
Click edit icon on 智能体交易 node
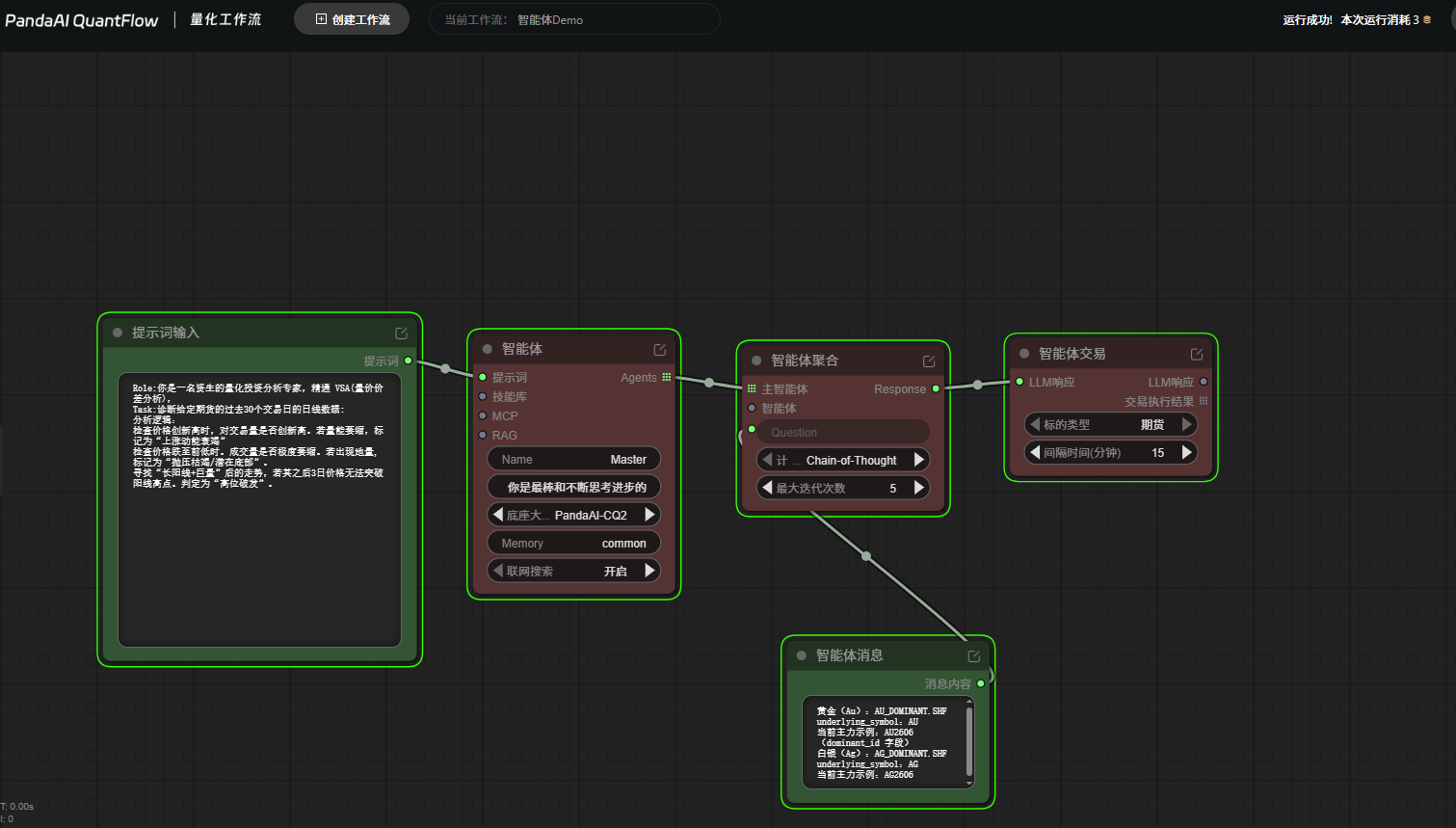tap(1196, 354)
